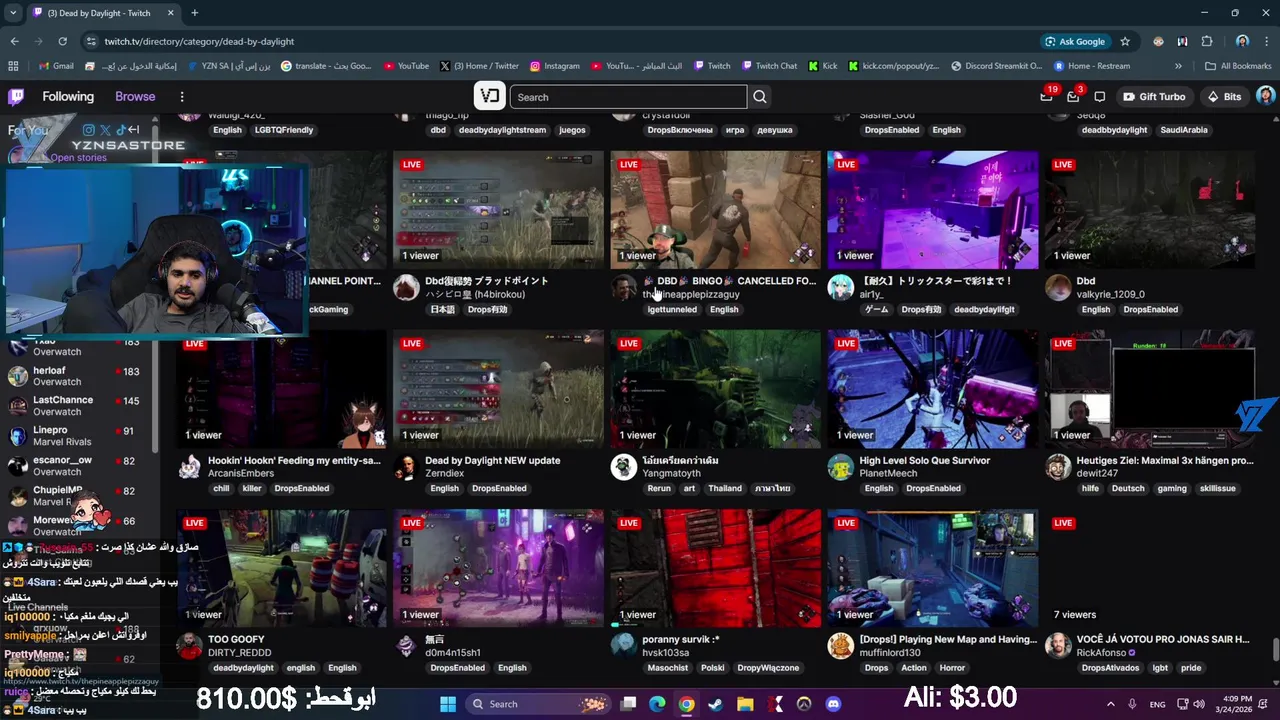This screenshot has width=1280, height=720.
Task: Click the Bits button
Action: pos(1225,97)
